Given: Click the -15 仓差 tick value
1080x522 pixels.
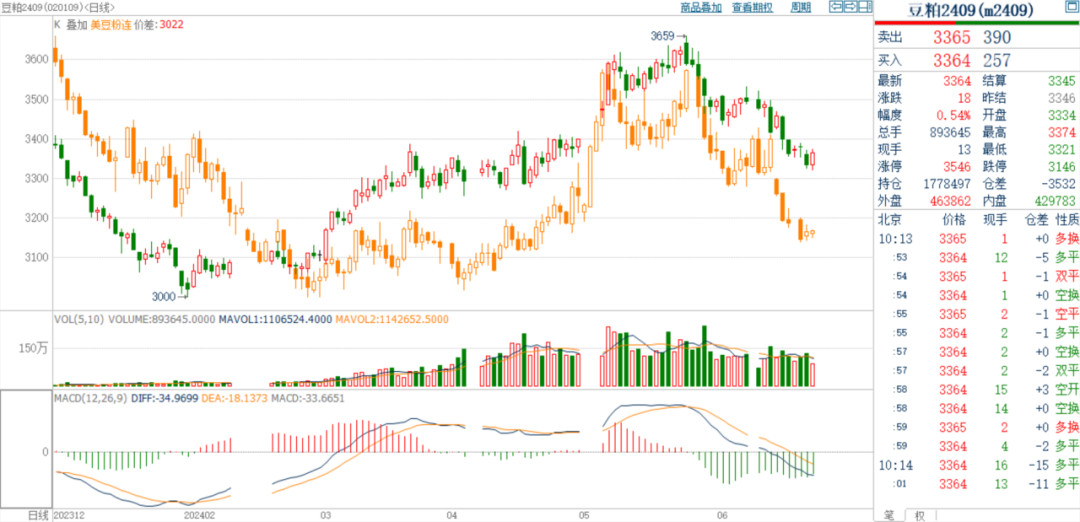Looking at the screenshot, I should tap(1038, 466).
